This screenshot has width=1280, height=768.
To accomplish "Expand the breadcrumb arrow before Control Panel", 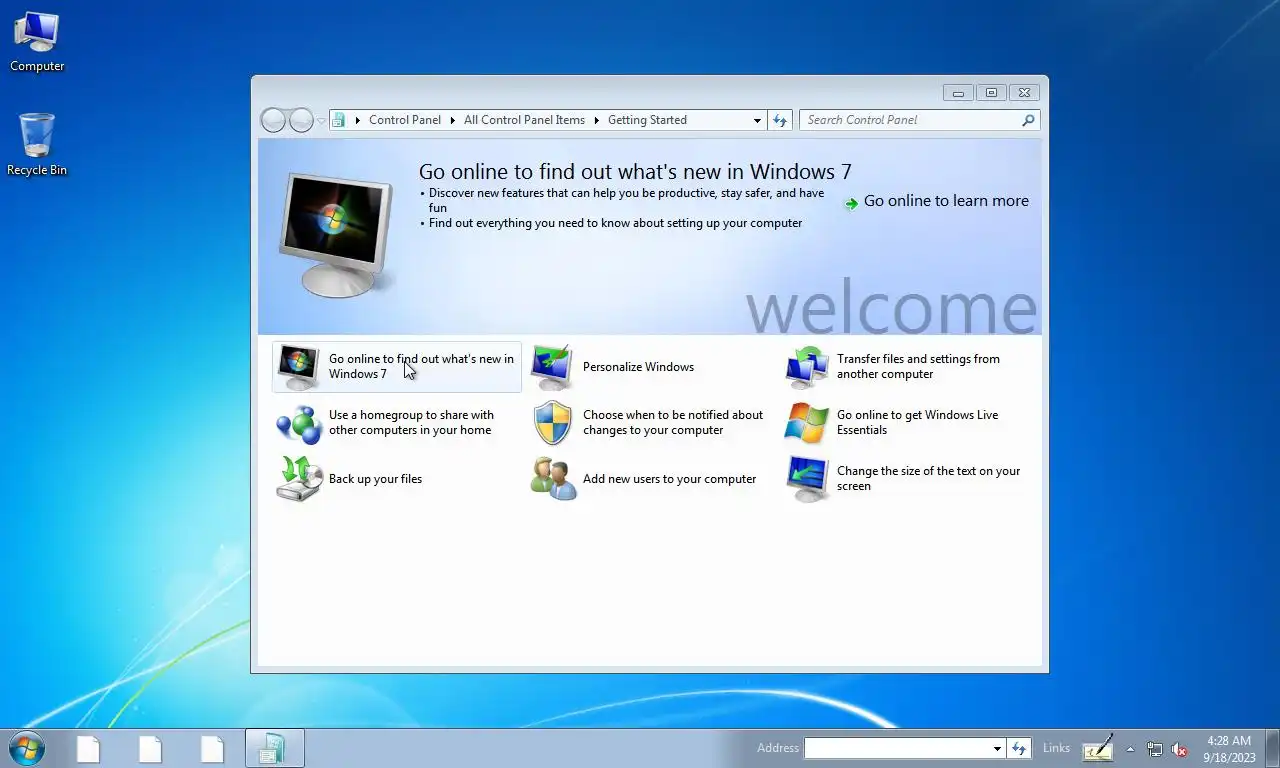I will [x=357, y=120].
